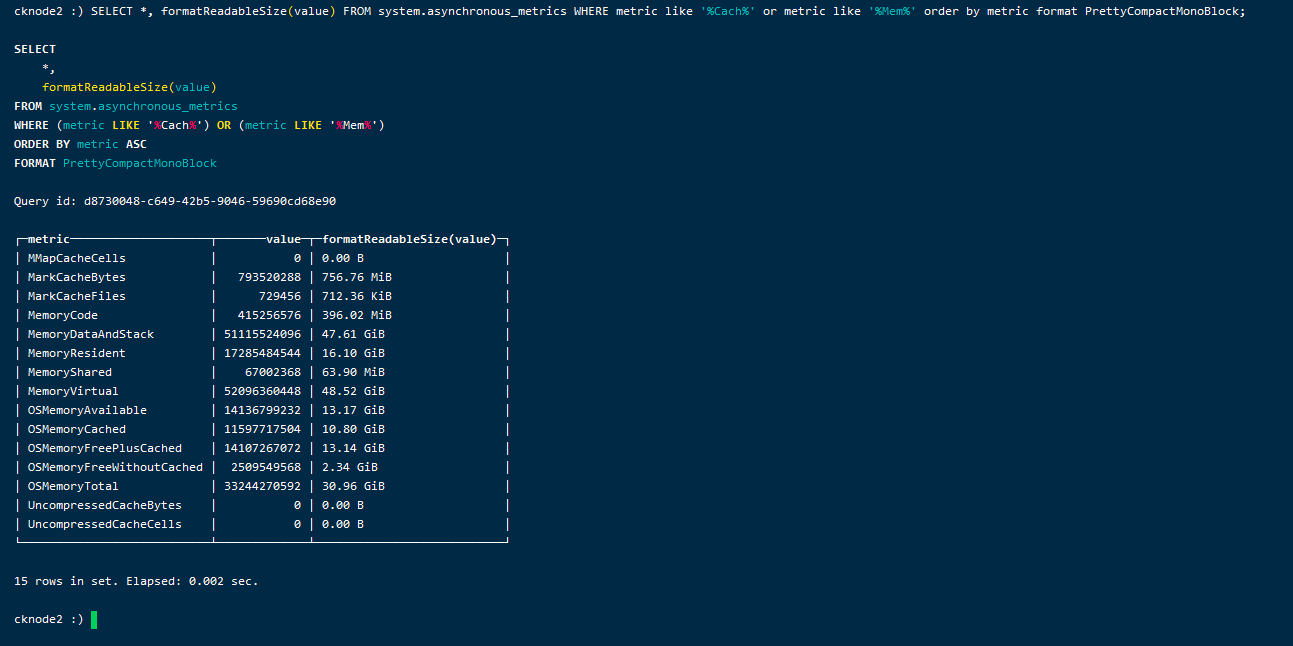Select the MemoryResident metric name
Screen dimensions: 1293x646
77,353
